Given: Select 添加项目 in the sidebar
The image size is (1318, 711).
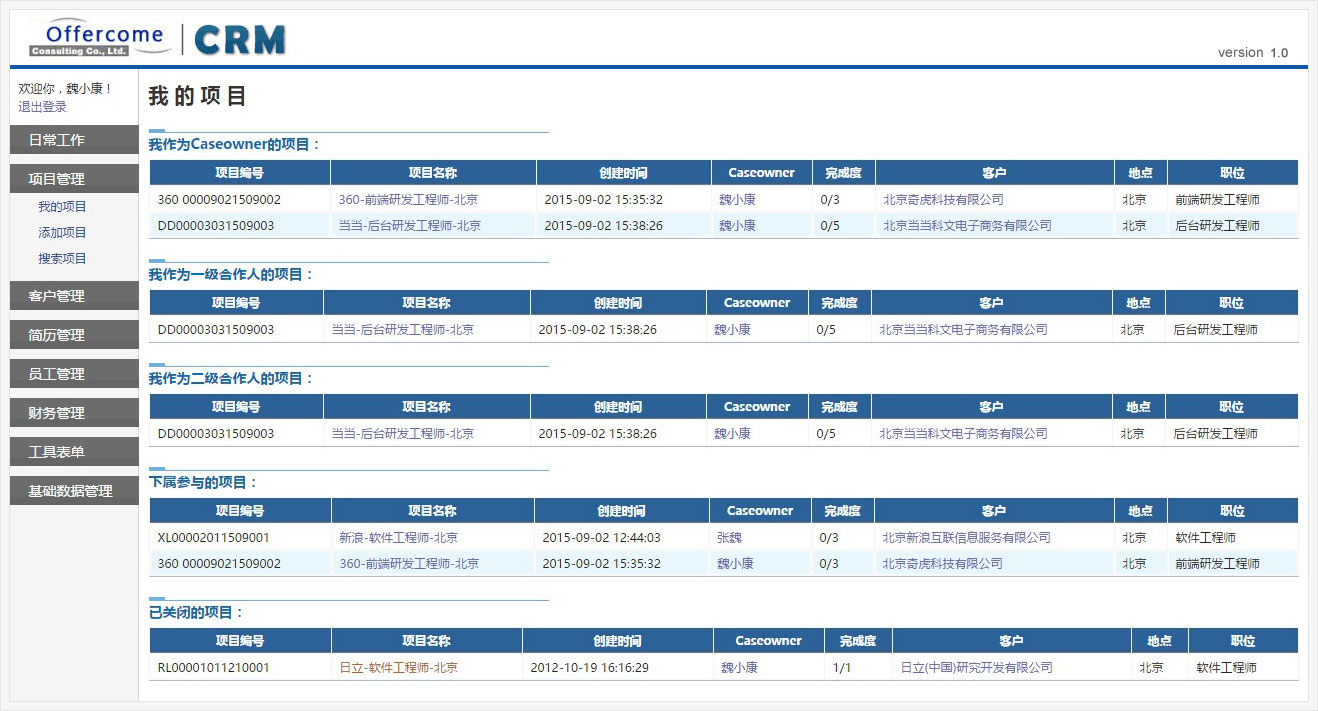Looking at the screenshot, I should (x=62, y=233).
